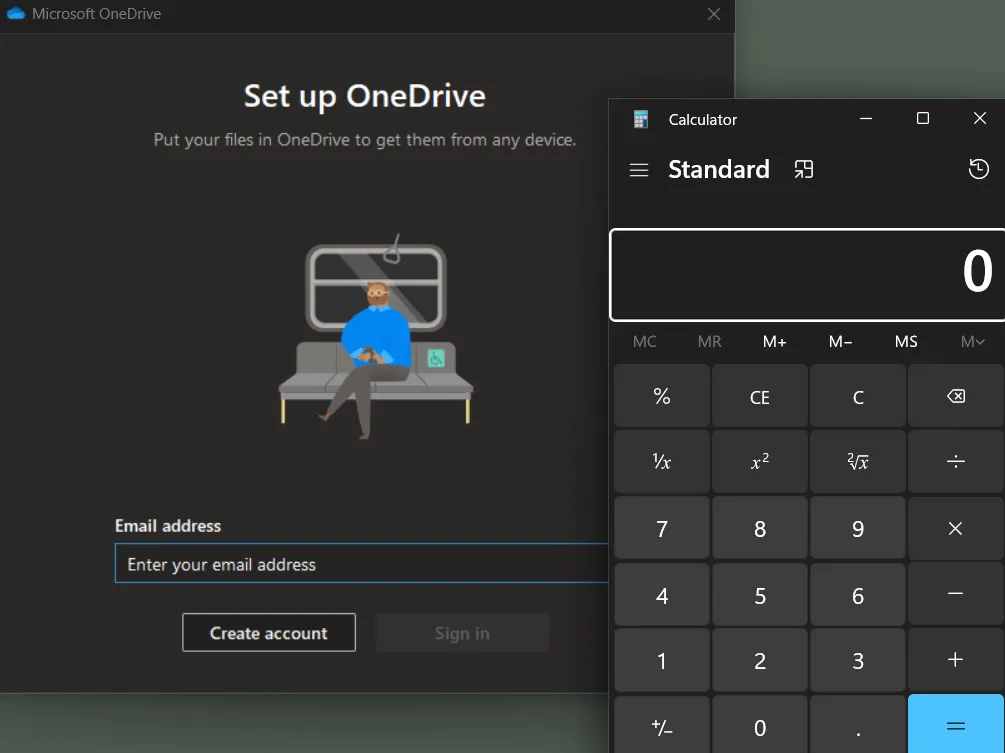The image size is (1005, 753).
Task: Click the commuter illustration in OneDrive
Action: pyautogui.click(x=376, y=336)
